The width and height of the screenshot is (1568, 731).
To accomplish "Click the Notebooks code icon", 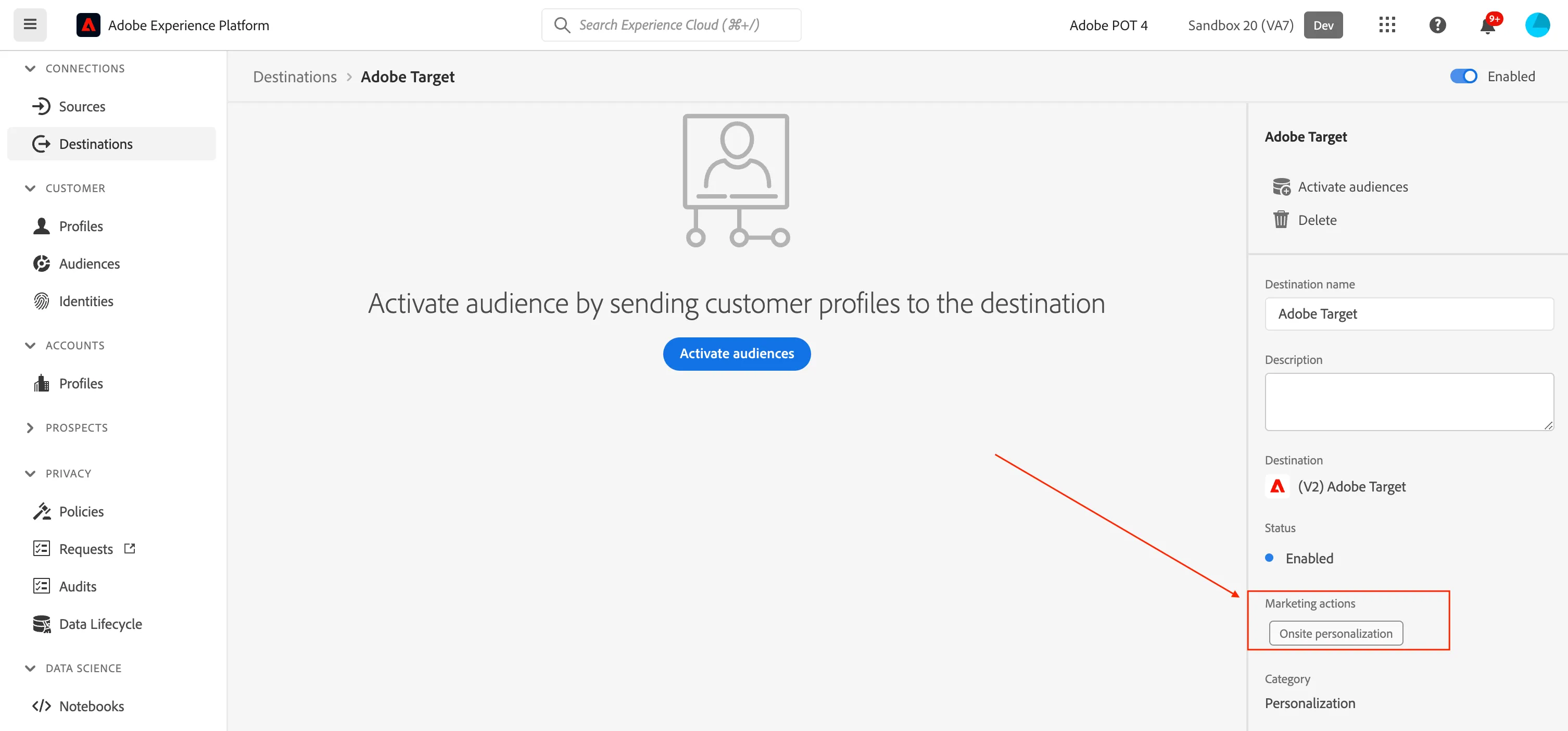I will pos(42,706).
